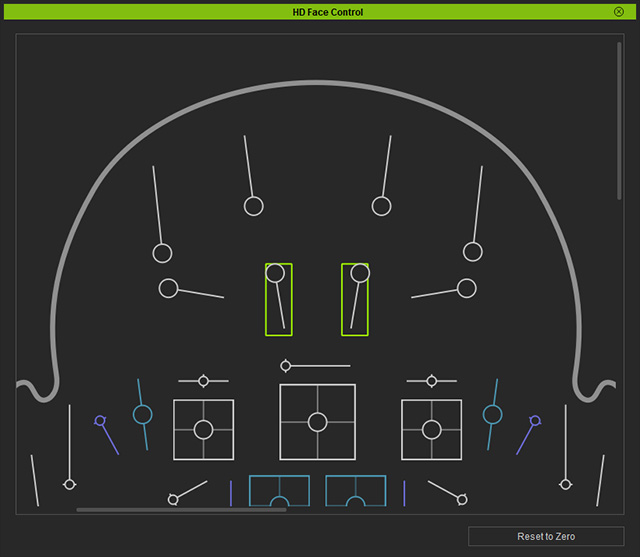Select the left eye square pad center handle

pos(203,430)
